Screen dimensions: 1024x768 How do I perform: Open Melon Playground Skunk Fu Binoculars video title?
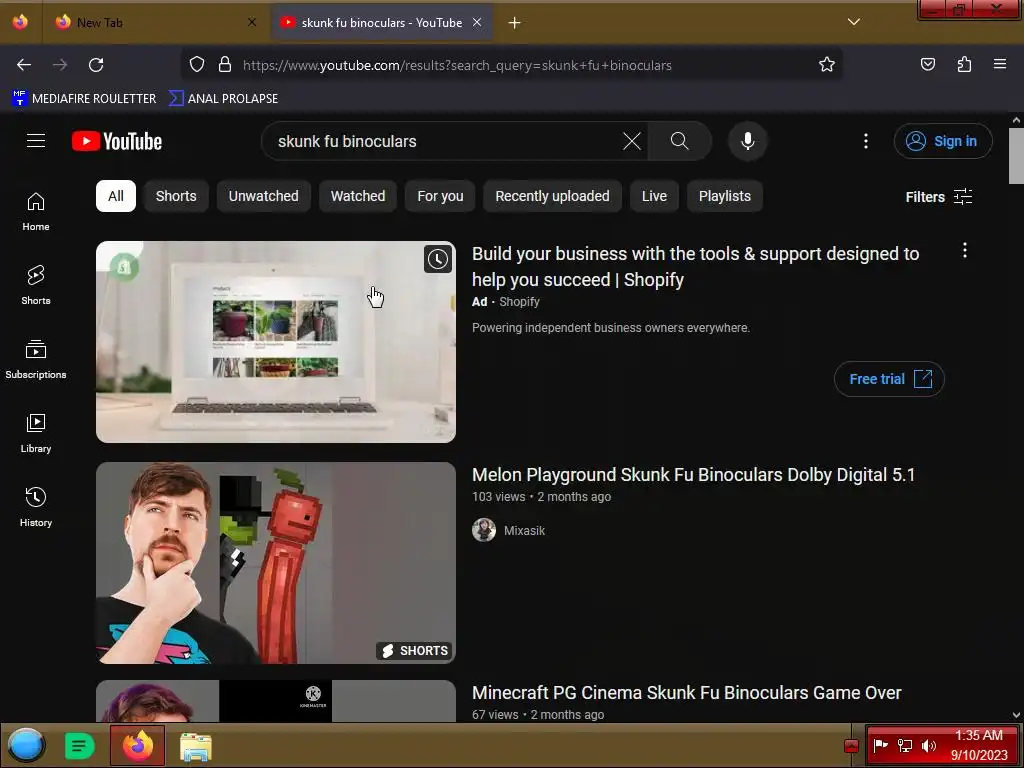click(x=694, y=475)
